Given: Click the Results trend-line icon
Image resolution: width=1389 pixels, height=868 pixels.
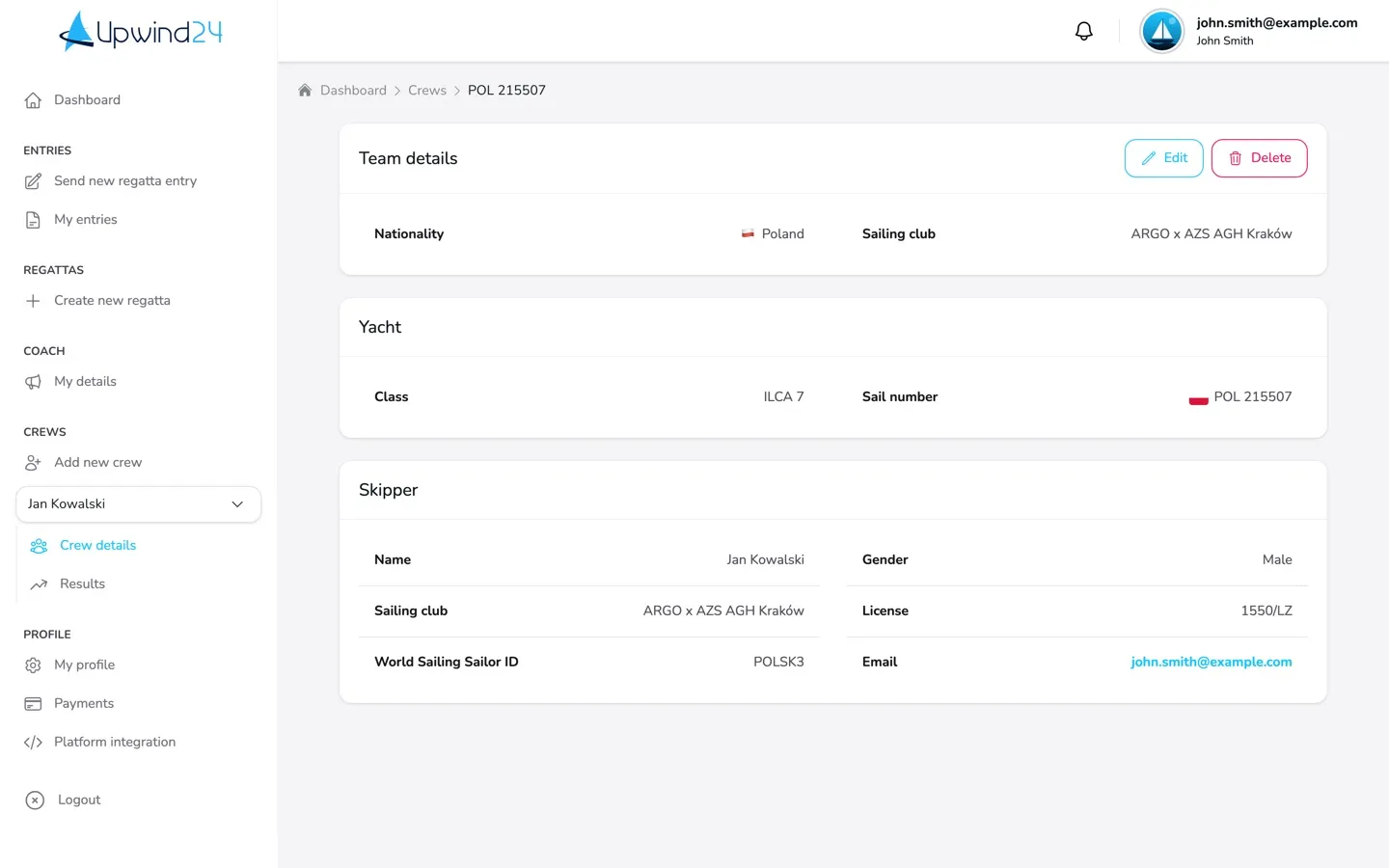Looking at the screenshot, I should (39, 584).
